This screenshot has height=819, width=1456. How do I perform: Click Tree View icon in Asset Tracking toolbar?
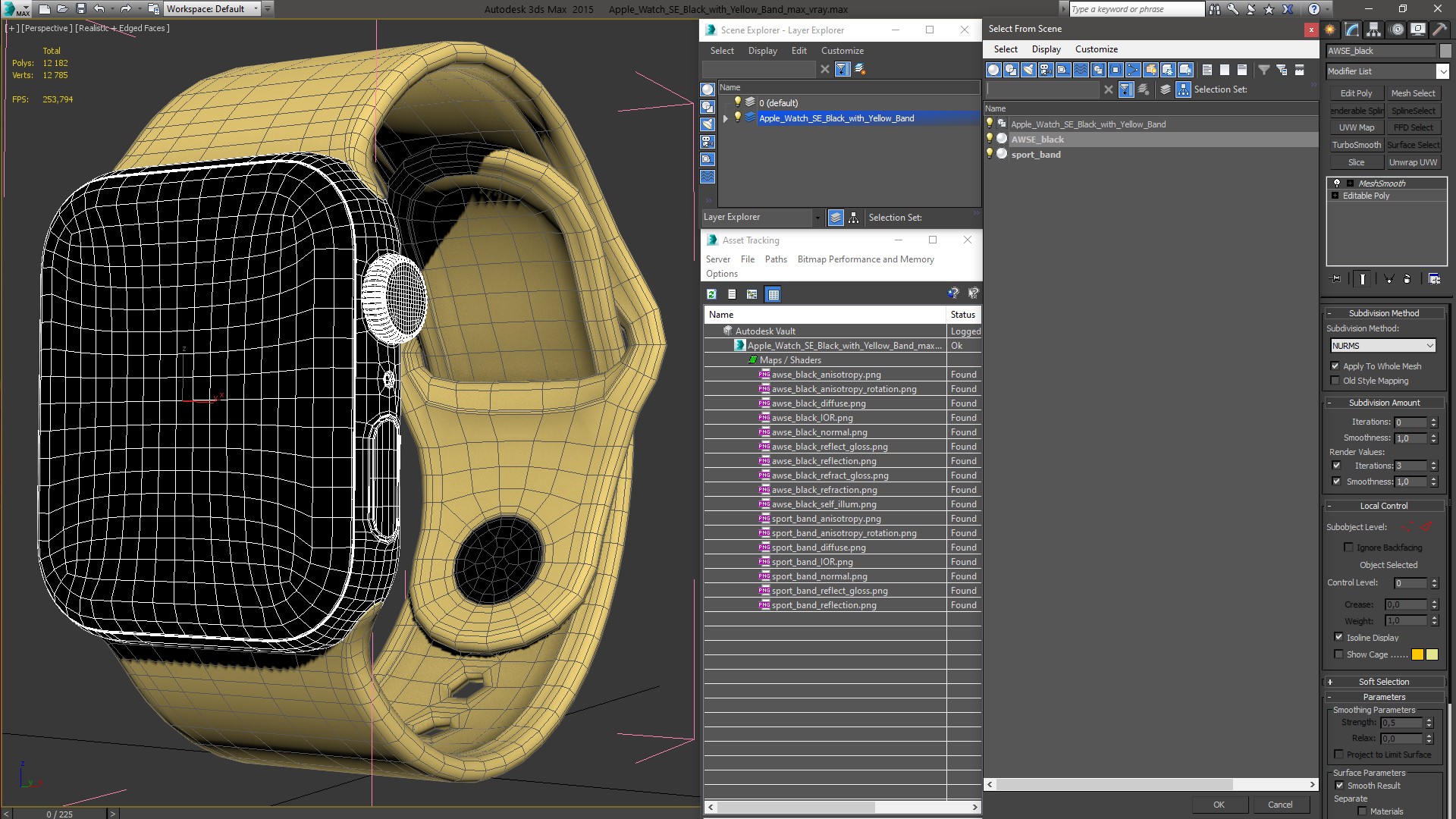point(752,294)
